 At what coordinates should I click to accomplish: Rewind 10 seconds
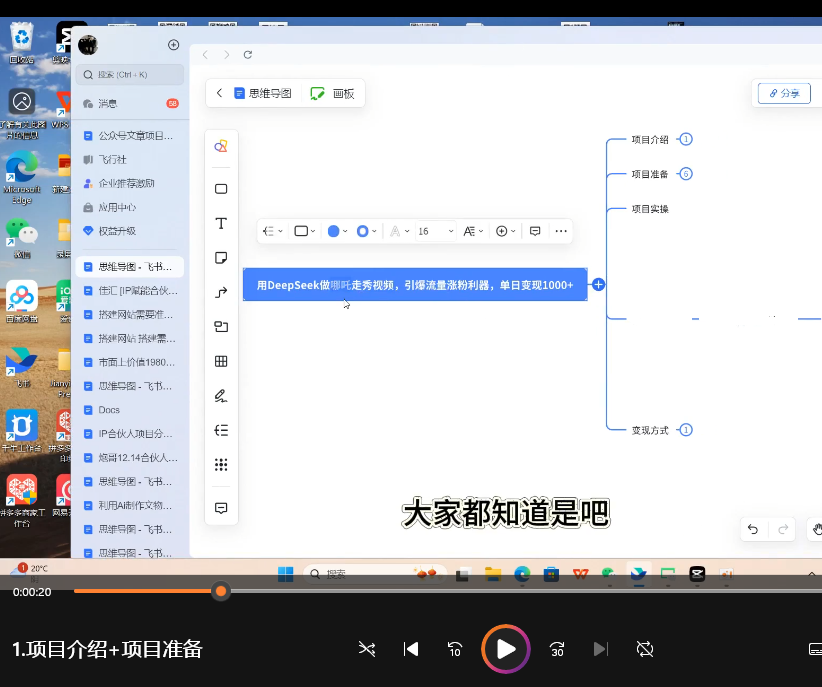coord(455,649)
